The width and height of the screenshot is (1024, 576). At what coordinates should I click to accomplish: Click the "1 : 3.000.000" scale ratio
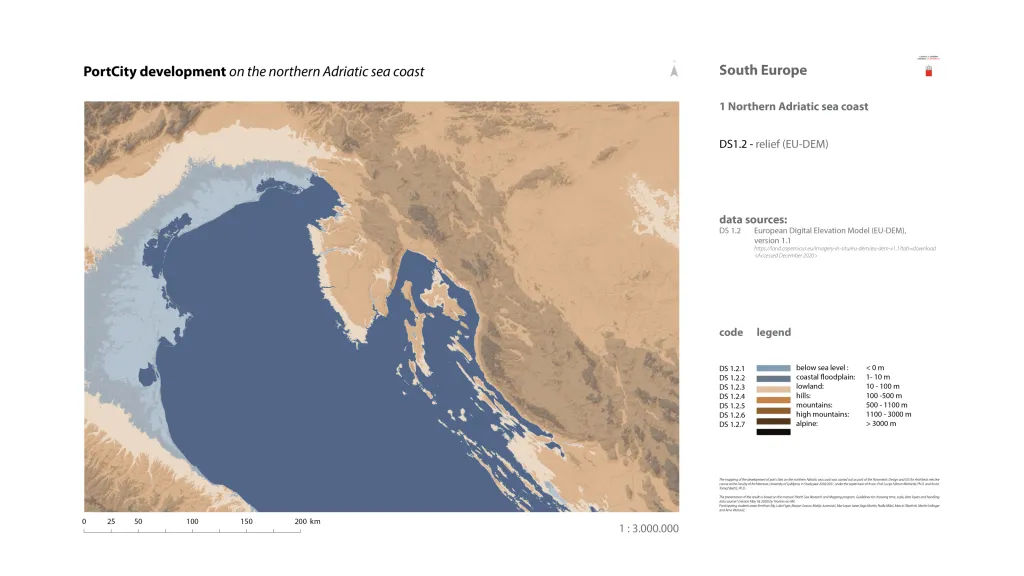click(648, 528)
